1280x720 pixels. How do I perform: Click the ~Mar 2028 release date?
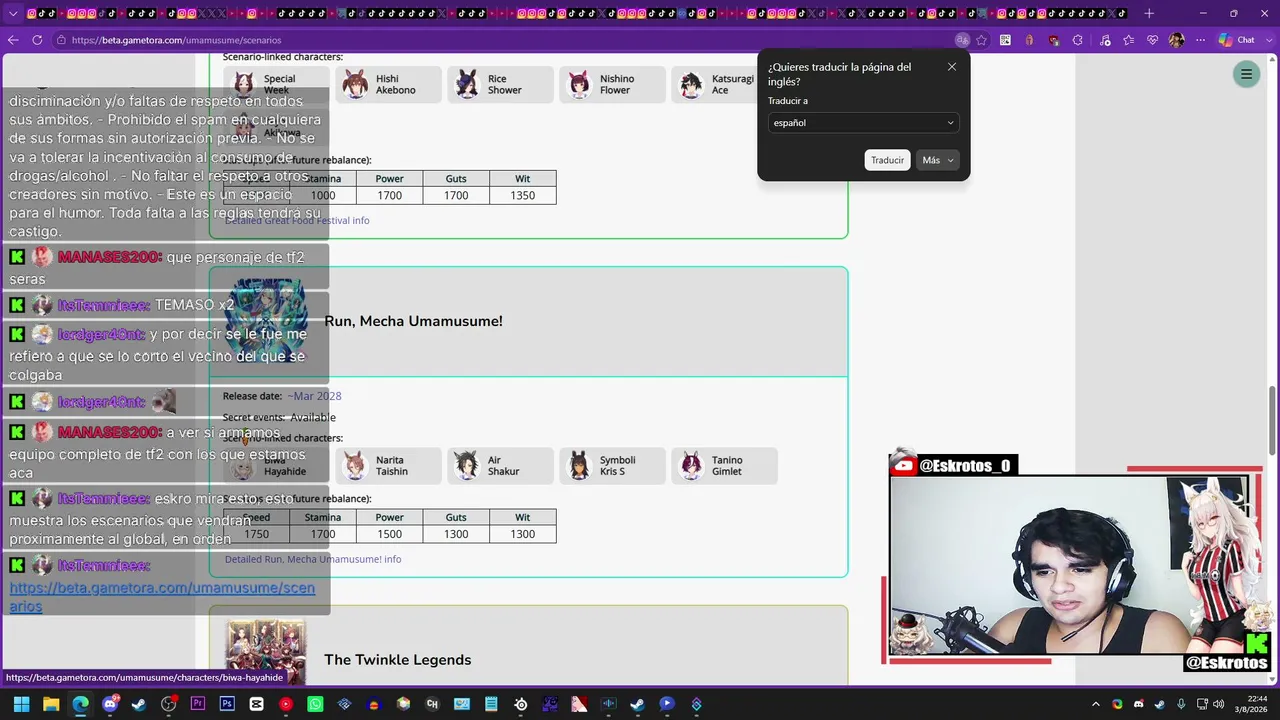(314, 396)
